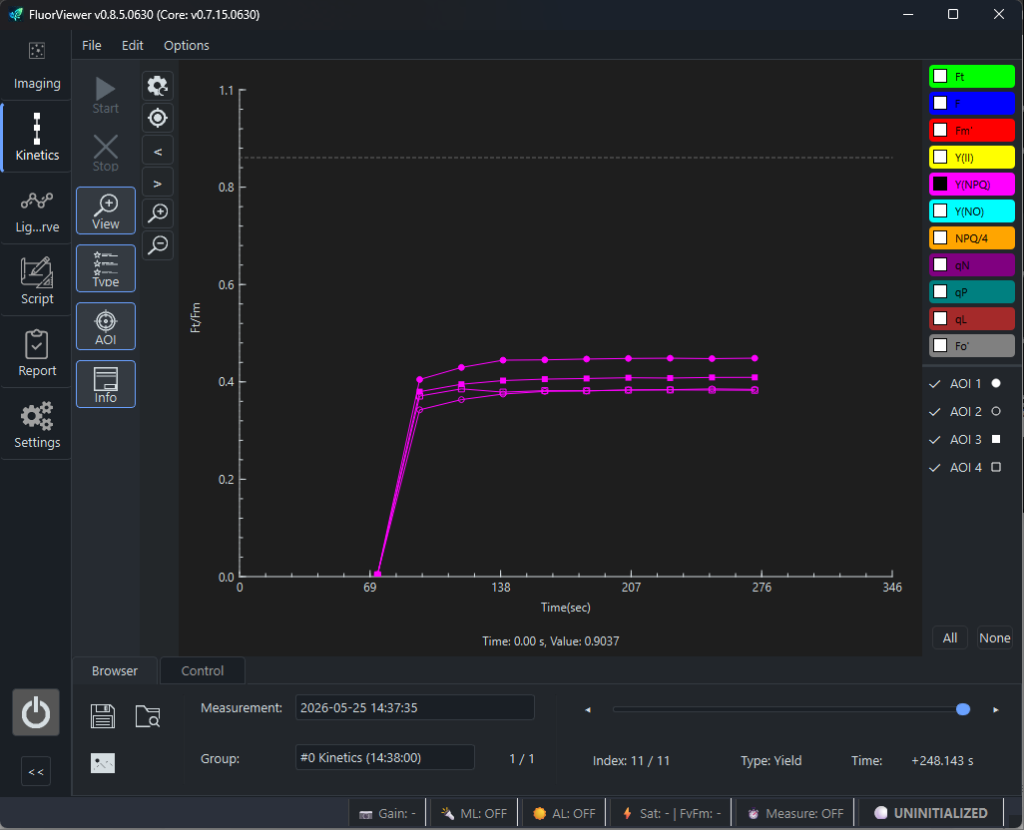Image resolution: width=1024 pixels, height=830 pixels.
Task: Click the save disk icon
Action: [103, 716]
